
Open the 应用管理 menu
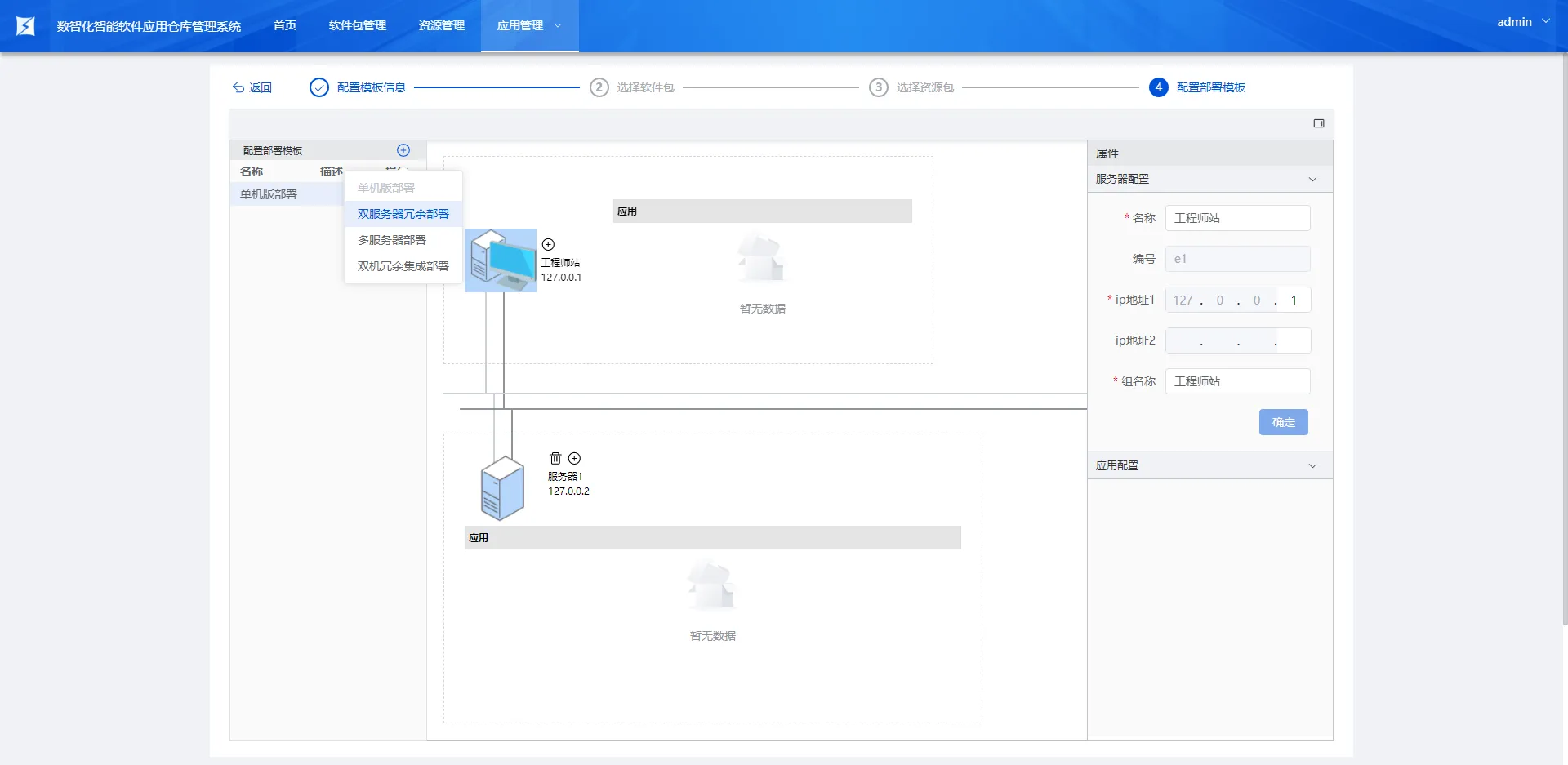tap(529, 26)
